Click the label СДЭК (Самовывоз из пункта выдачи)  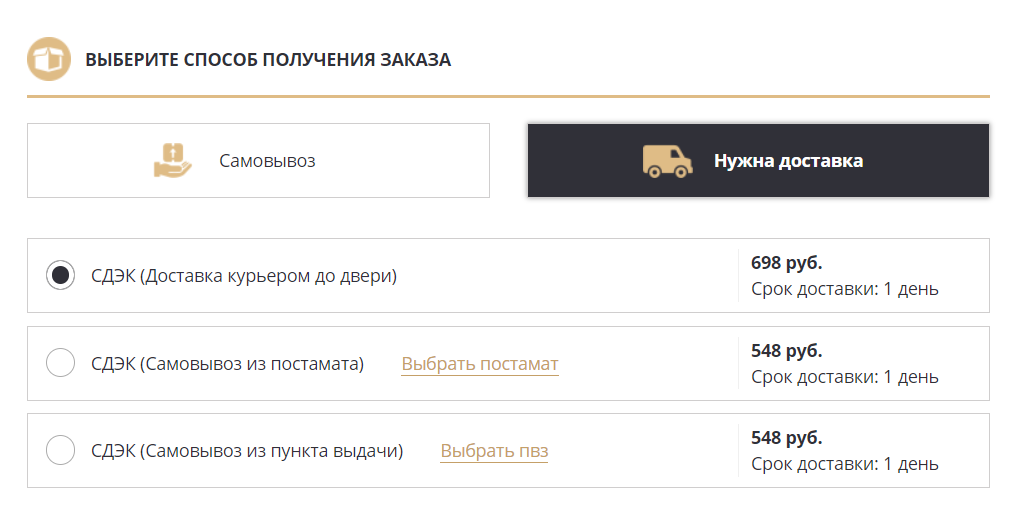[247, 451]
